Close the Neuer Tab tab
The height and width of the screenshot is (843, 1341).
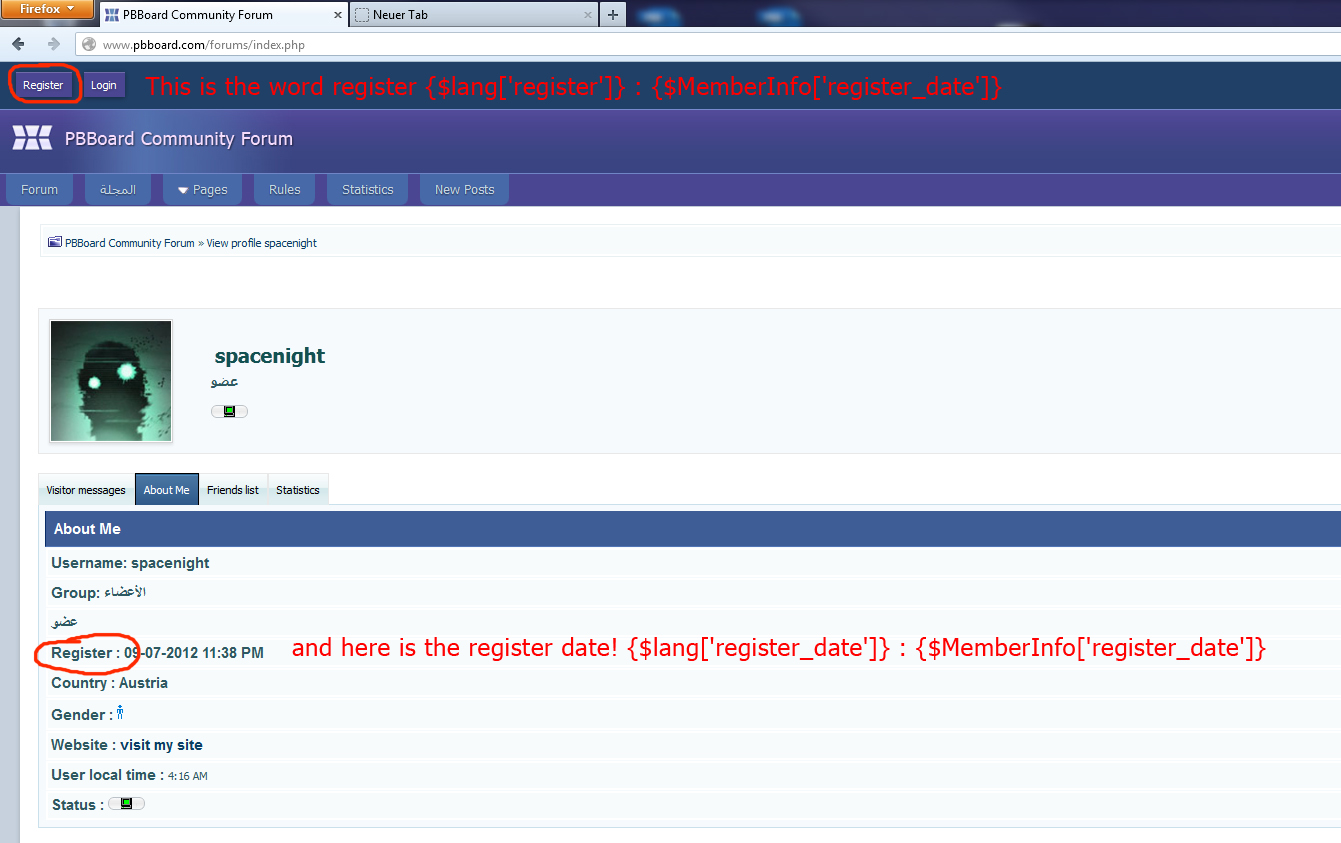(586, 15)
